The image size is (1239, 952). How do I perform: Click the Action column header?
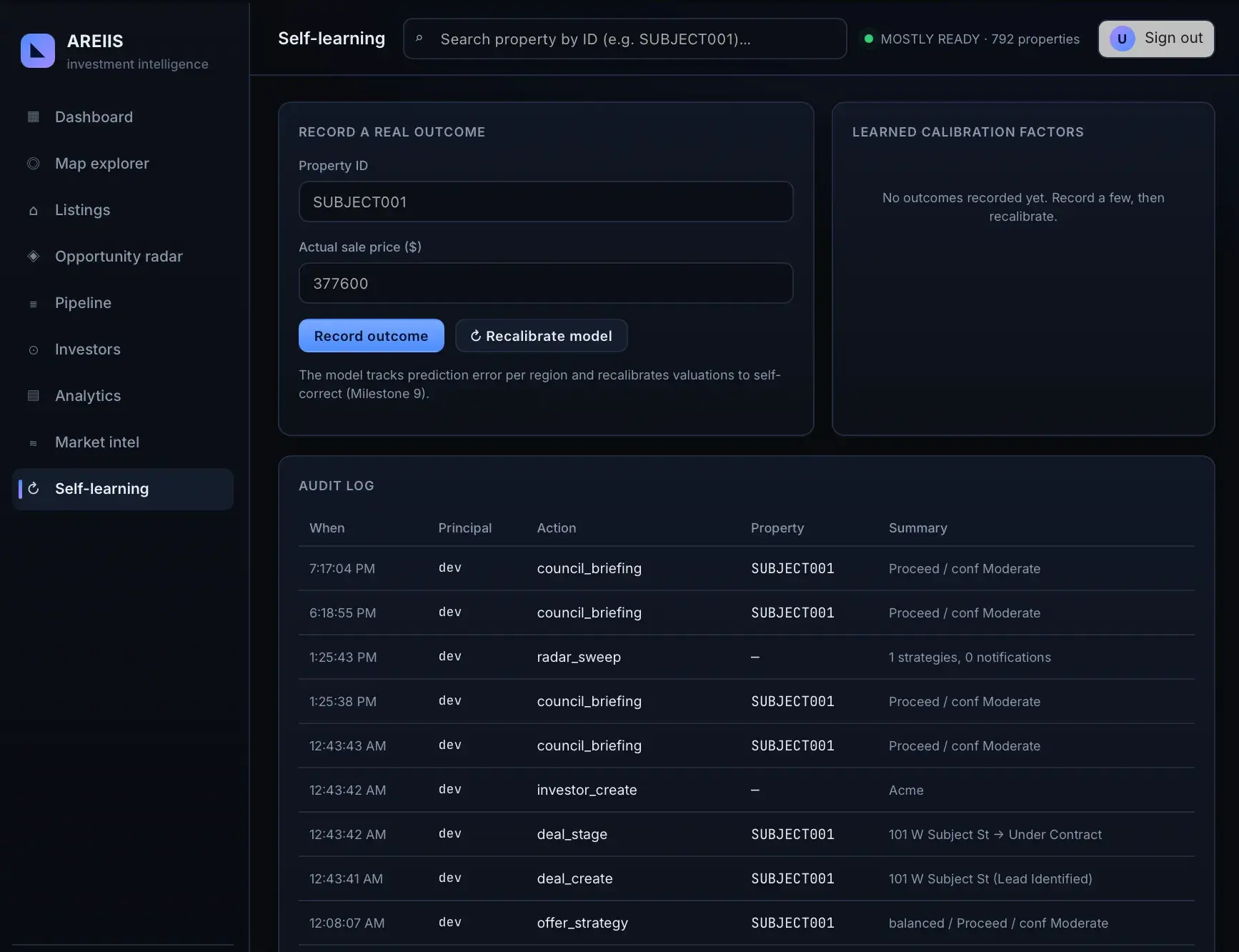[x=556, y=527]
